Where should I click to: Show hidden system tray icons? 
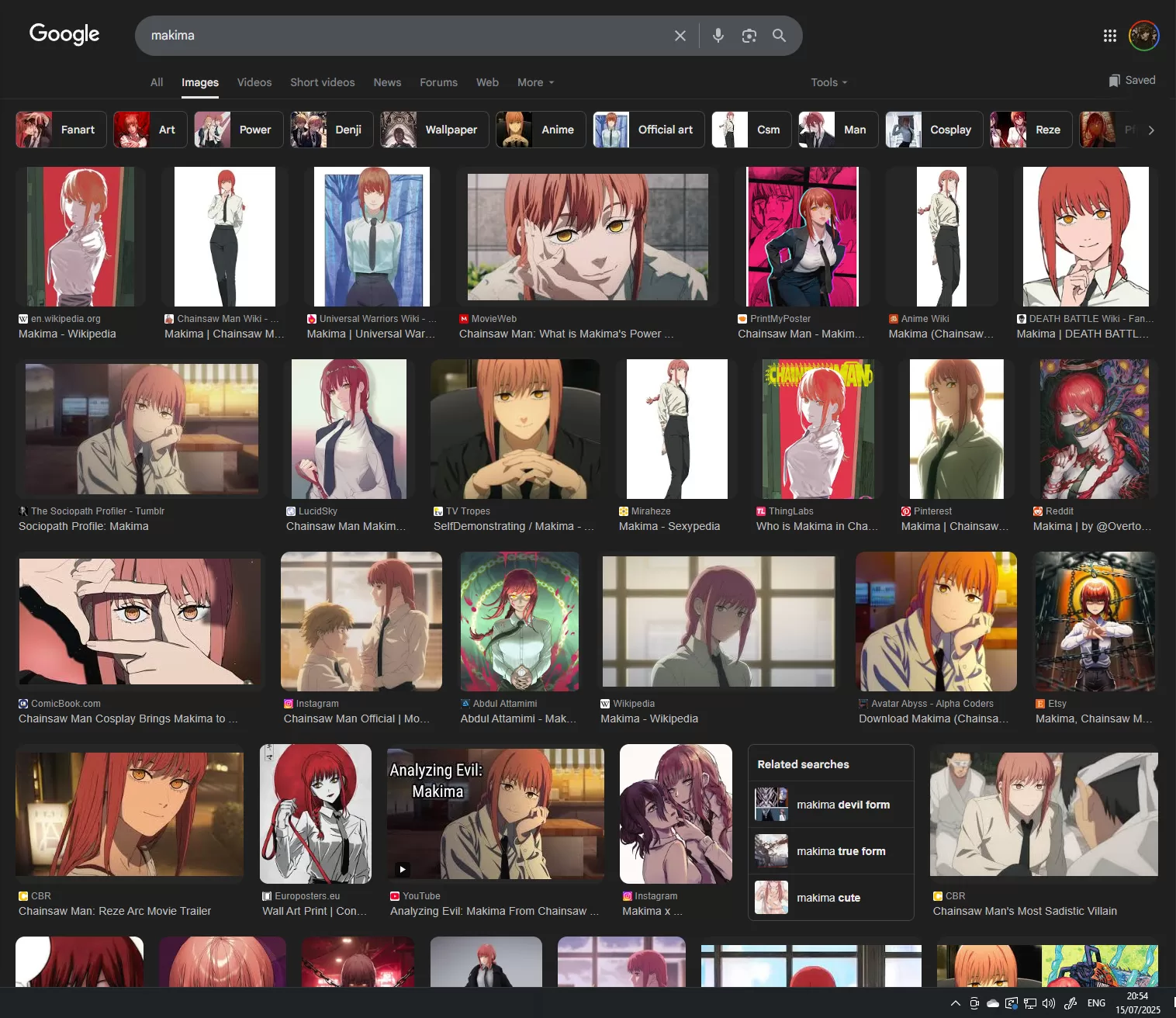[x=955, y=1003]
